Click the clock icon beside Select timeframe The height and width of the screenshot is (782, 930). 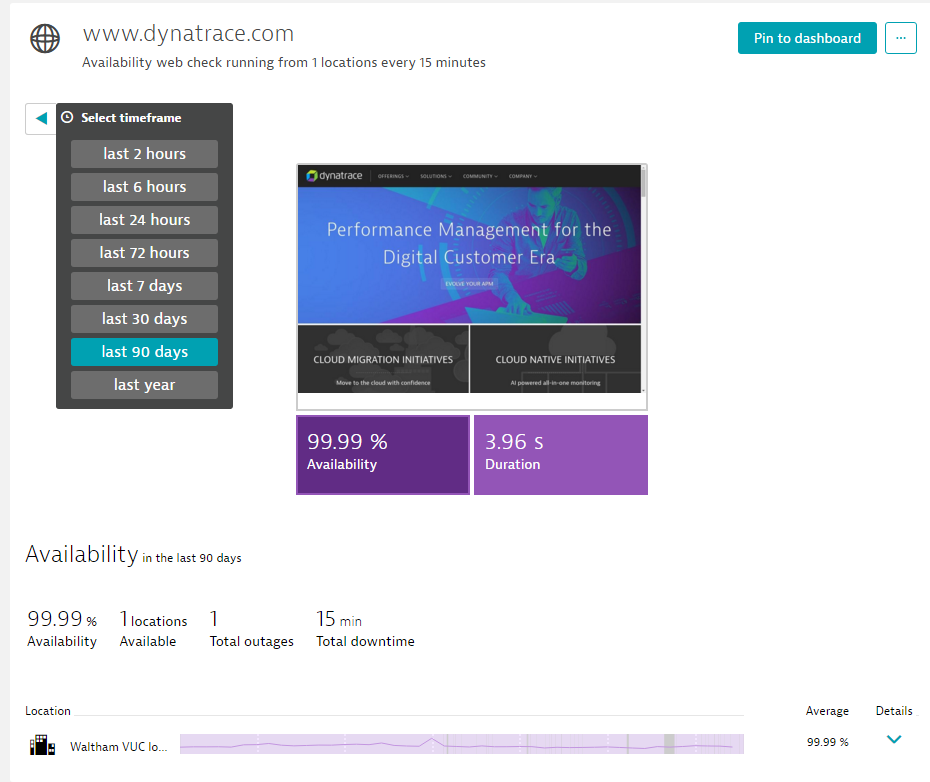[x=68, y=117]
